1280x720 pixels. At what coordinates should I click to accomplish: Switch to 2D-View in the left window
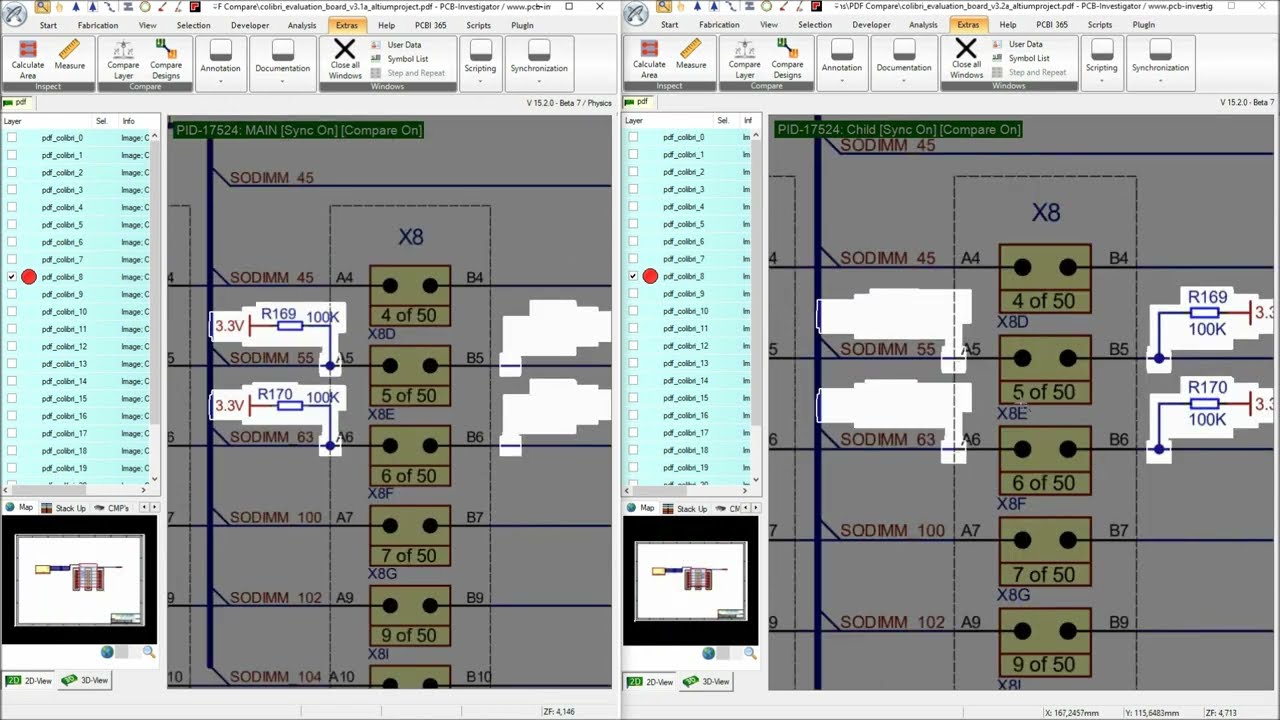(29, 680)
